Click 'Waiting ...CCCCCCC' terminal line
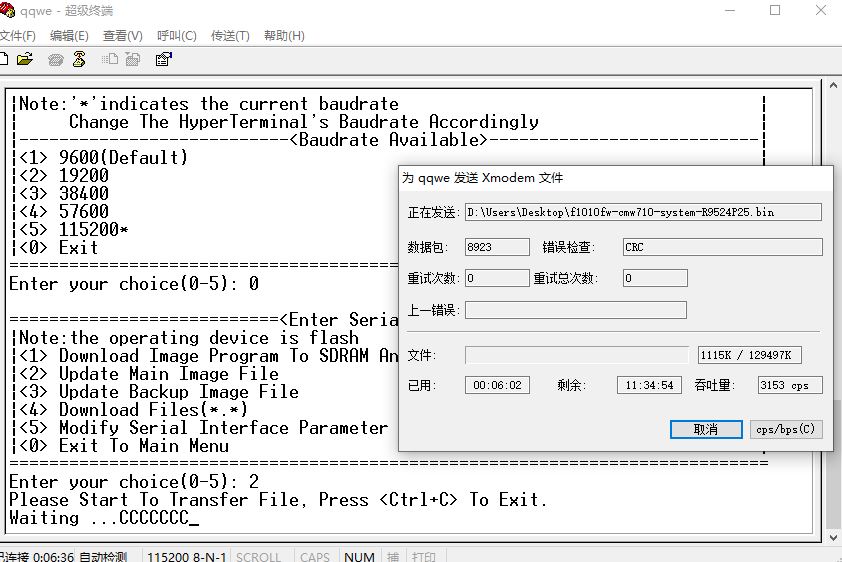This screenshot has width=842, height=562. coord(104,518)
